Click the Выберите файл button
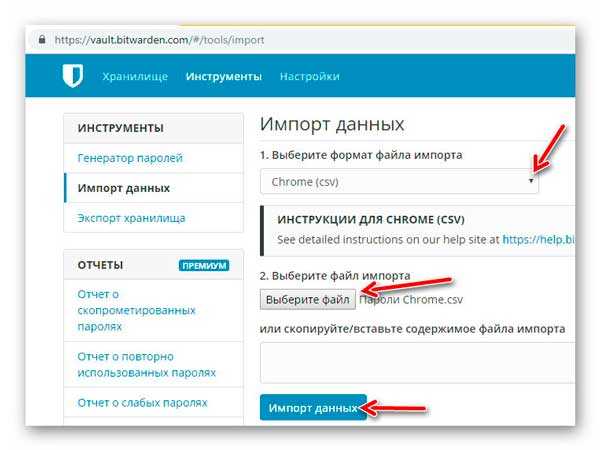This screenshot has height=450, width=600. point(308,300)
